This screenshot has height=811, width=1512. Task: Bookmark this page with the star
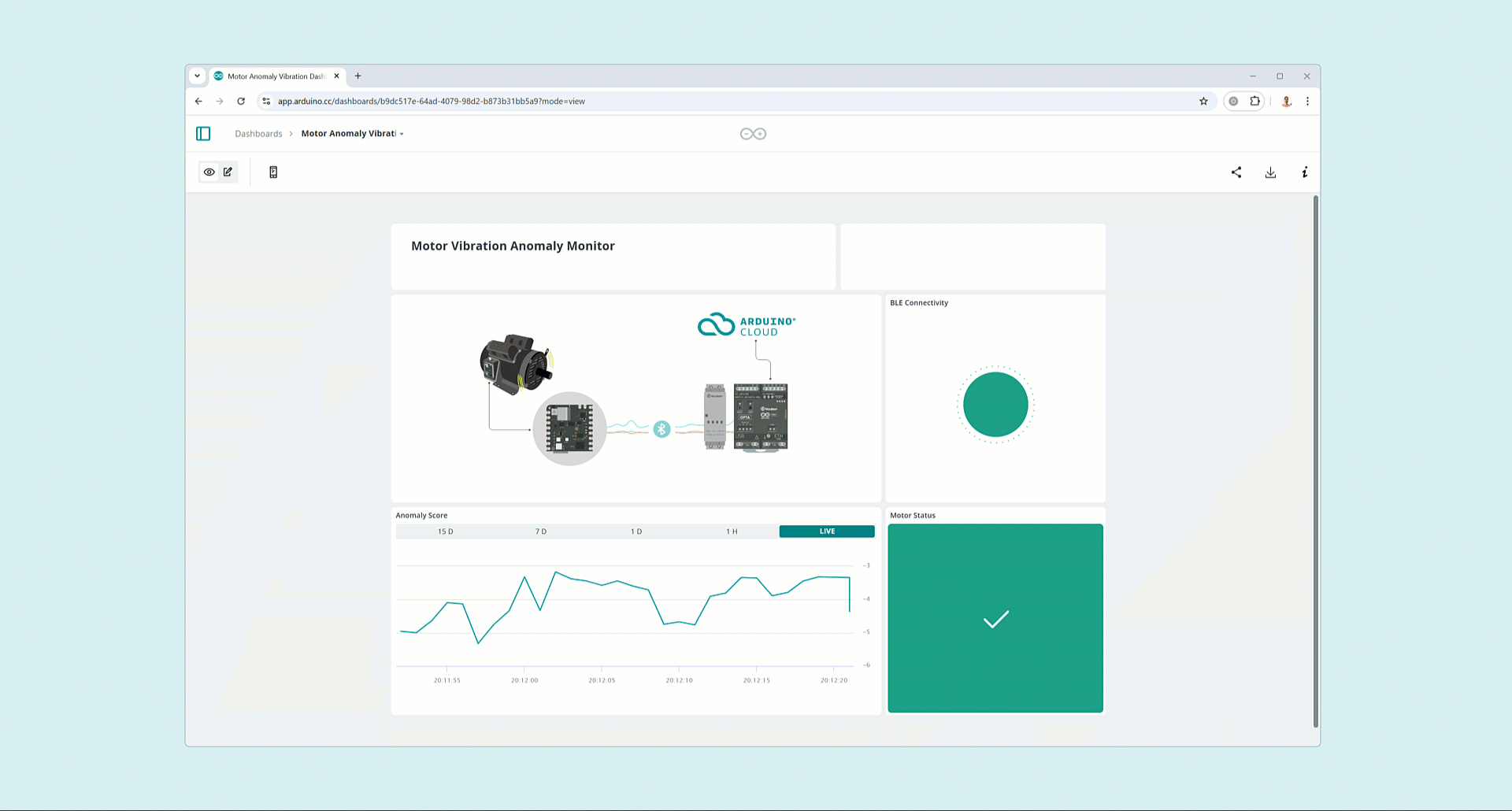click(x=1203, y=101)
